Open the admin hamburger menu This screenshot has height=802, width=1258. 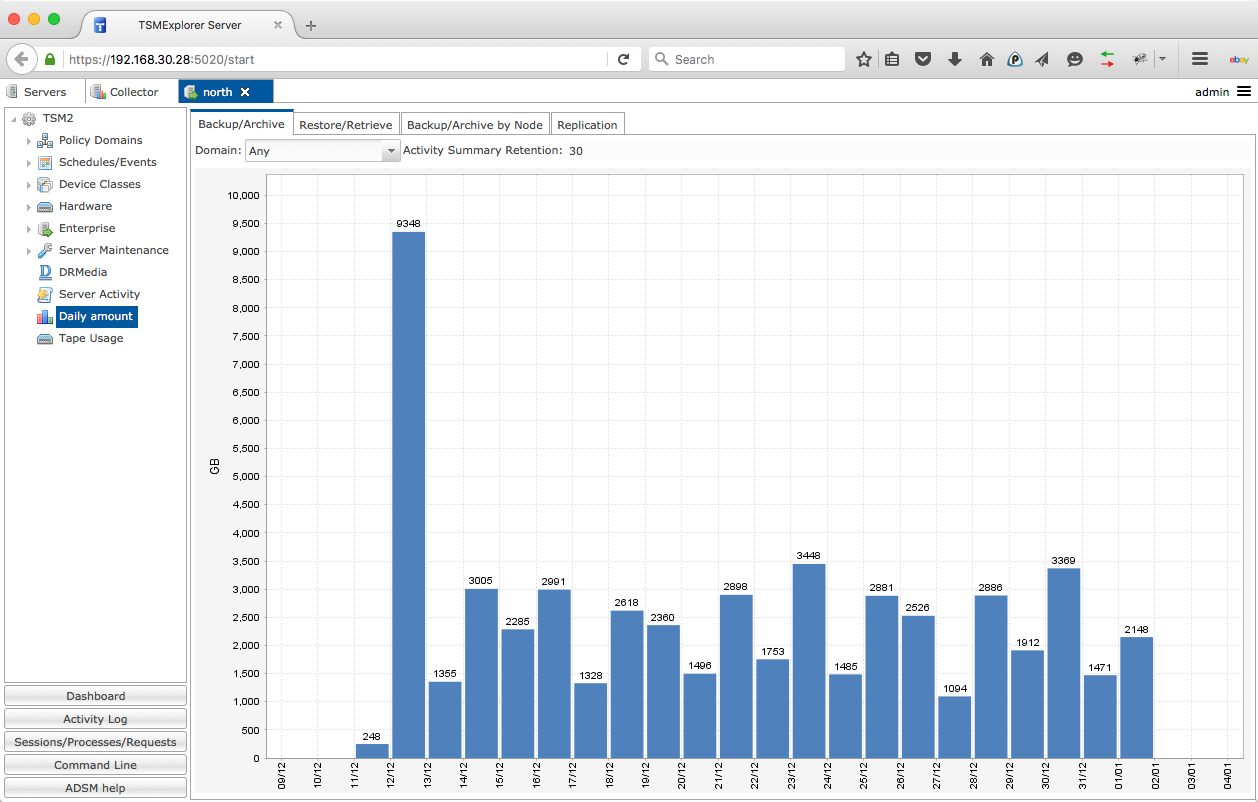pos(1243,92)
